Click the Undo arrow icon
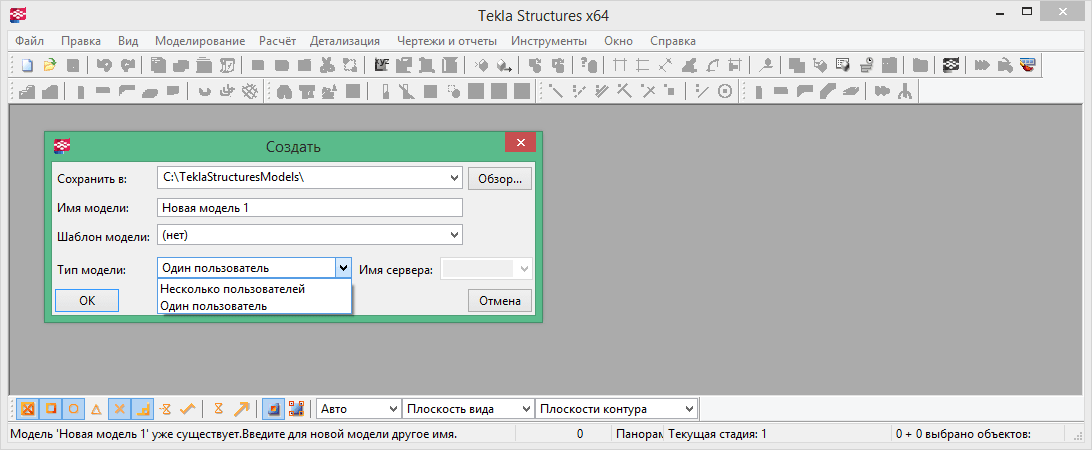The width and height of the screenshot is (1092, 450). pos(104,65)
